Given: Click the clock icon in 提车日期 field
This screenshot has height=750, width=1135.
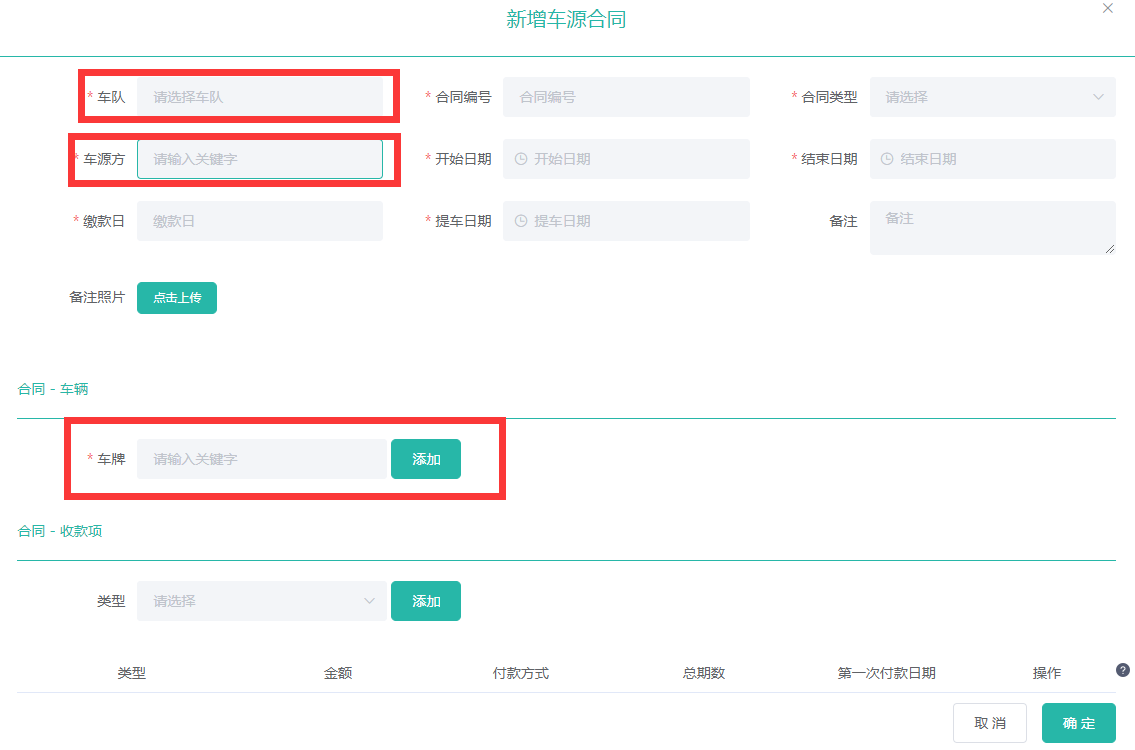Looking at the screenshot, I should tap(521, 221).
